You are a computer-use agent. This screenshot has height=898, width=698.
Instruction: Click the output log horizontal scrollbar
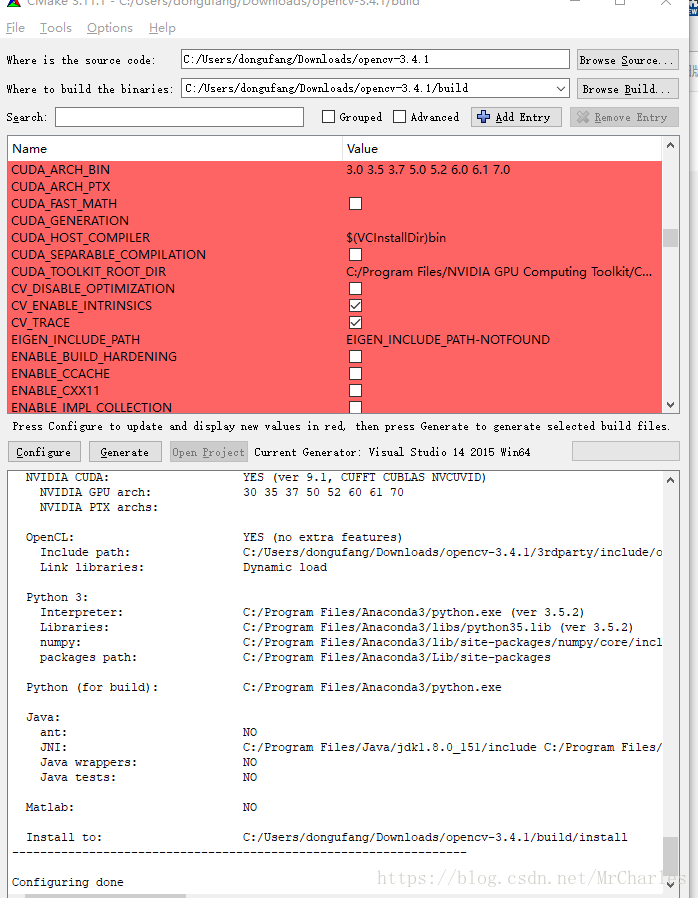point(106,896)
